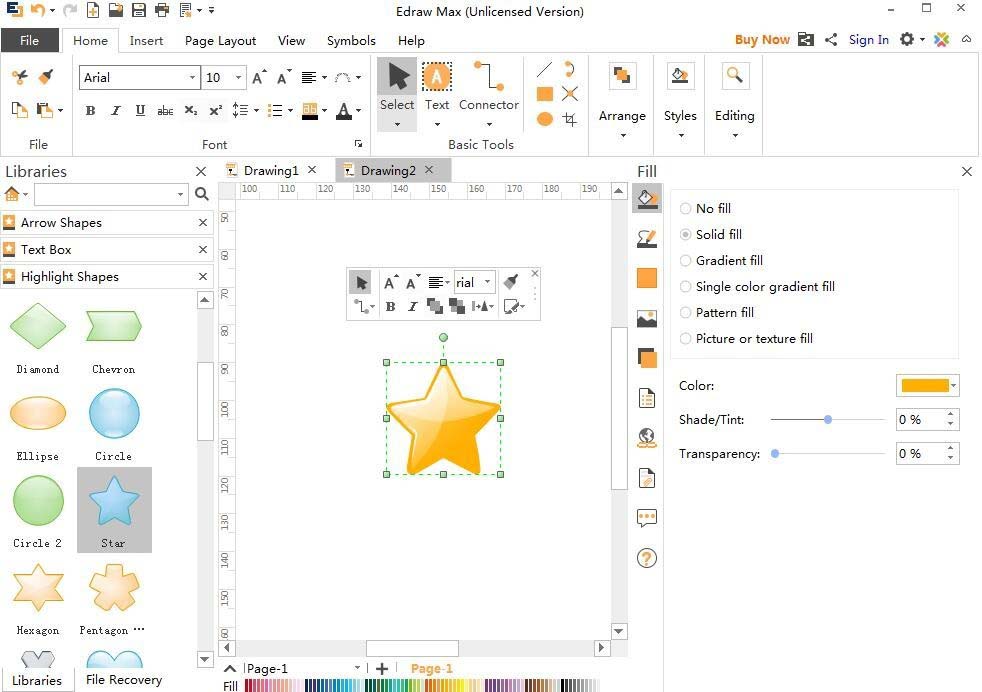The image size is (982, 692).
Task: Enable Pattern fill option
Action: (x=686, y=313)
